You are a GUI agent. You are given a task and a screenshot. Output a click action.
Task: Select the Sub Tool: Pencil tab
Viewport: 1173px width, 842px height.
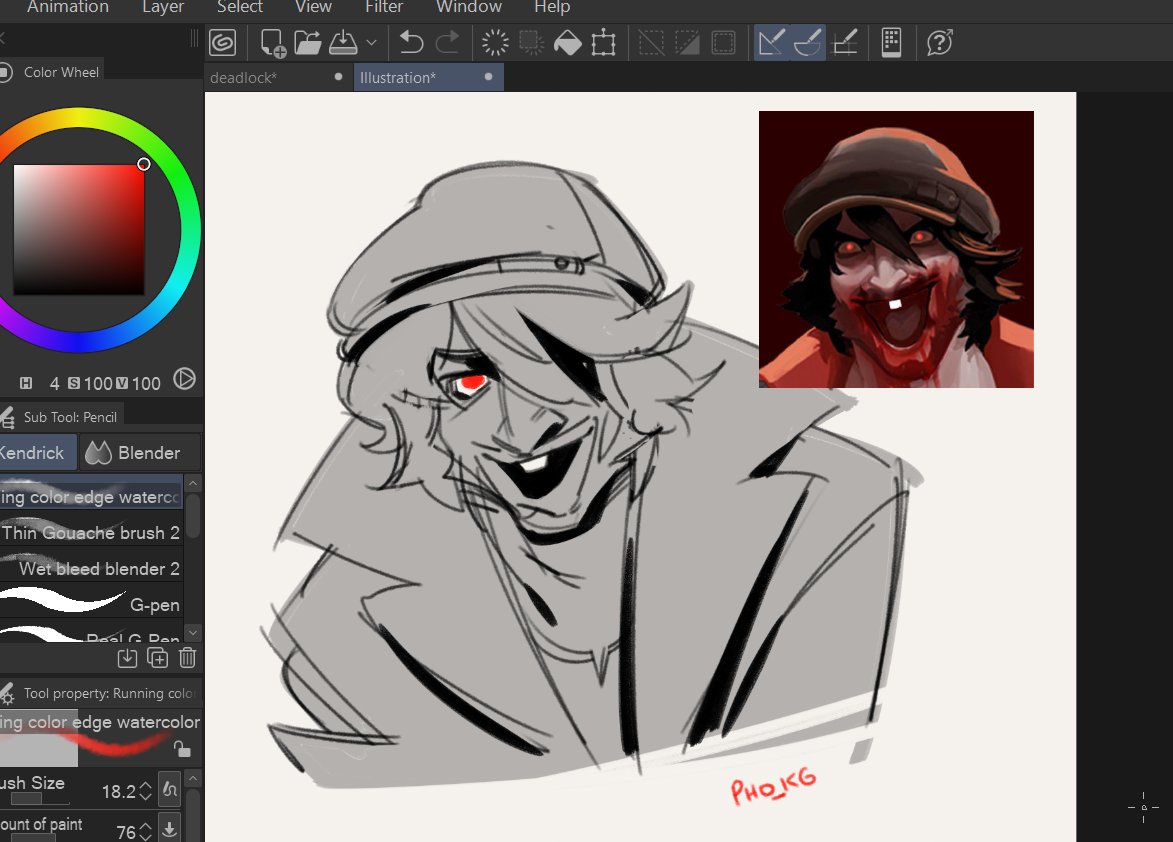pyautogui.click(x=61, y=417)
